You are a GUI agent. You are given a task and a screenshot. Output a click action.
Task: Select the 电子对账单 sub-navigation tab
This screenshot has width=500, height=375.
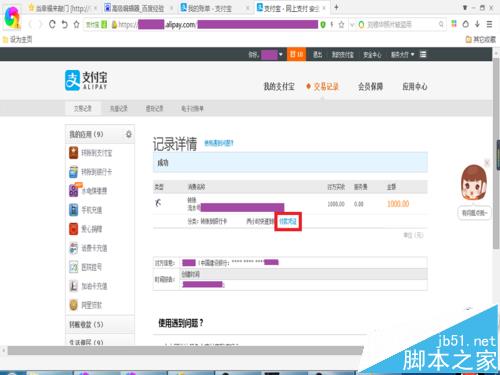click(192, 108)
